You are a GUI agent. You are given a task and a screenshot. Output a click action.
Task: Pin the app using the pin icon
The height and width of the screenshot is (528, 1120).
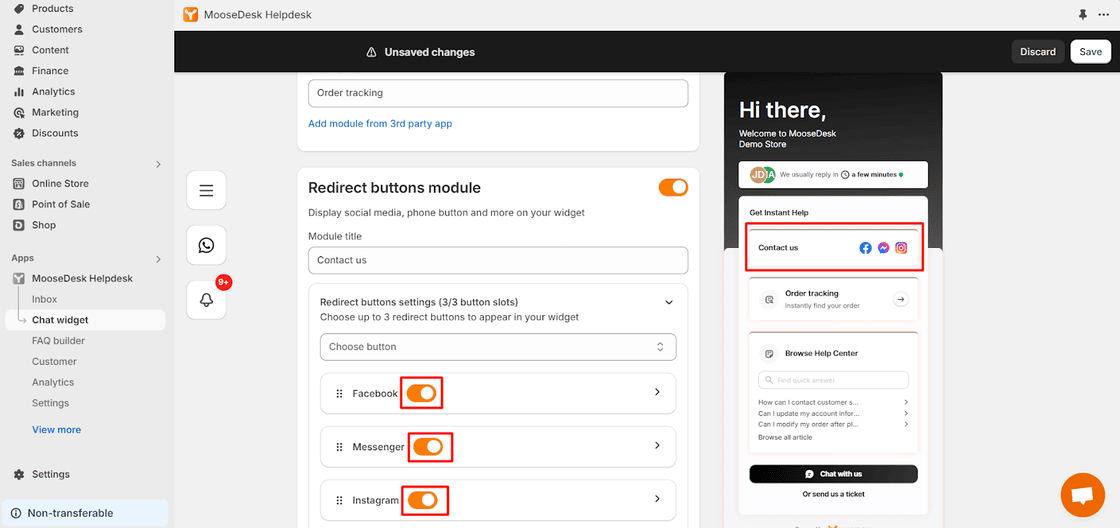(x=1083, y=14)
